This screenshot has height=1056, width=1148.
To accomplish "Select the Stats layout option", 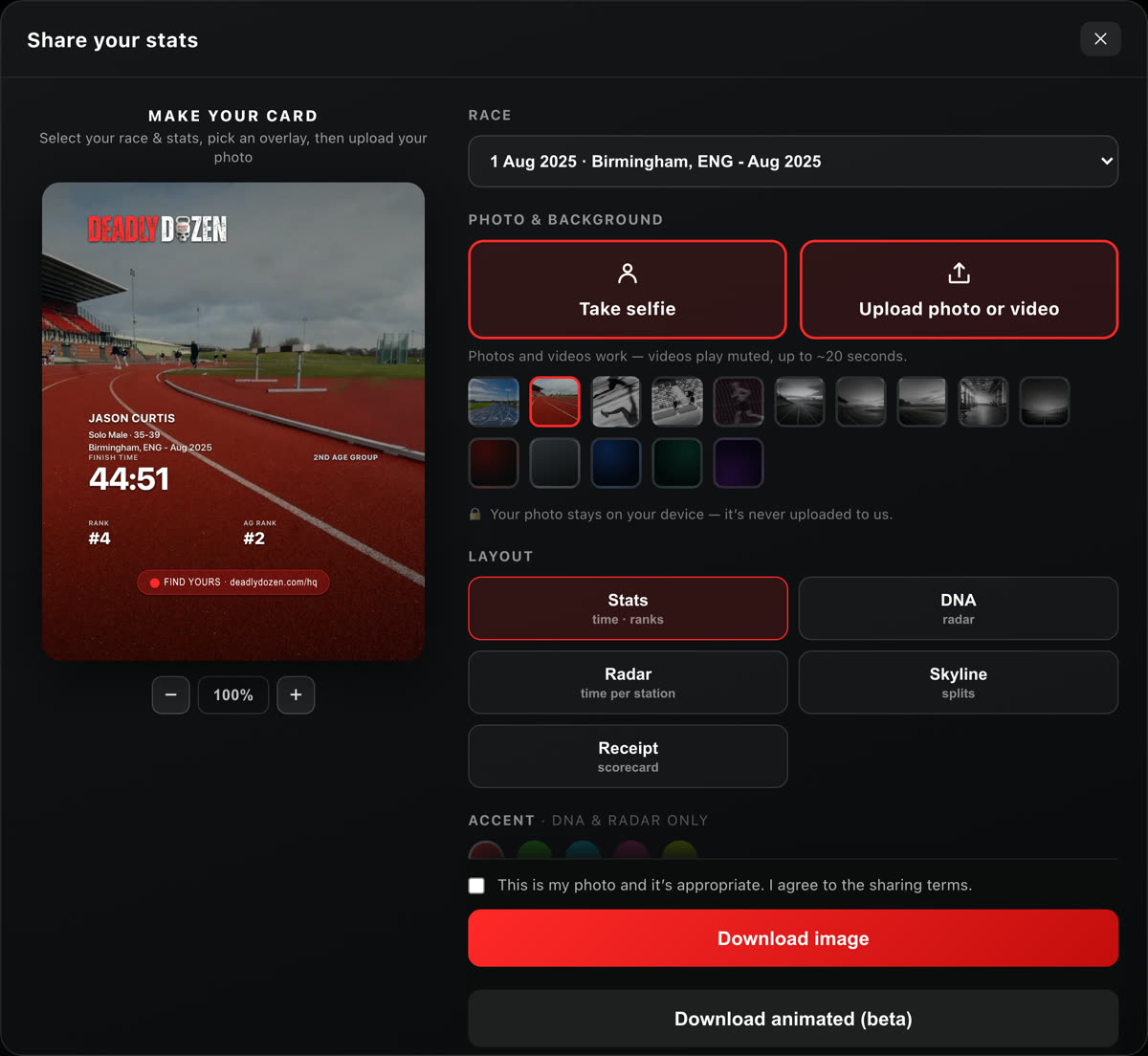I will coord(628,608).
